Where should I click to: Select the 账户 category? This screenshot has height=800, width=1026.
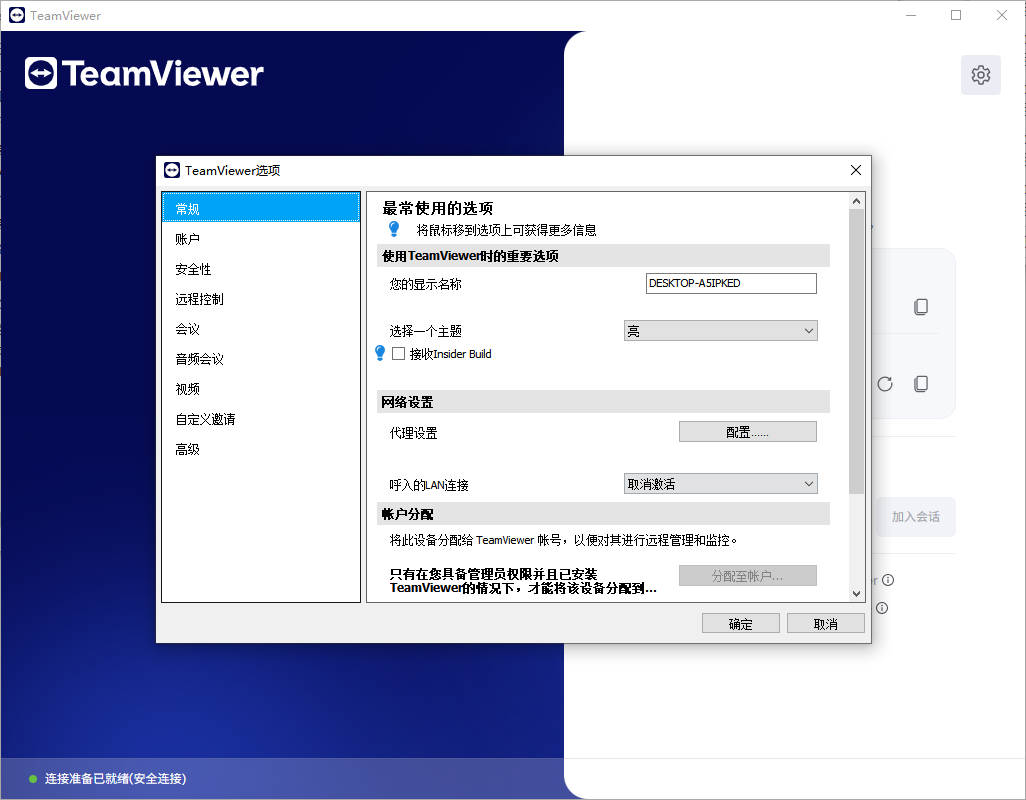click(x=261, y=239)
